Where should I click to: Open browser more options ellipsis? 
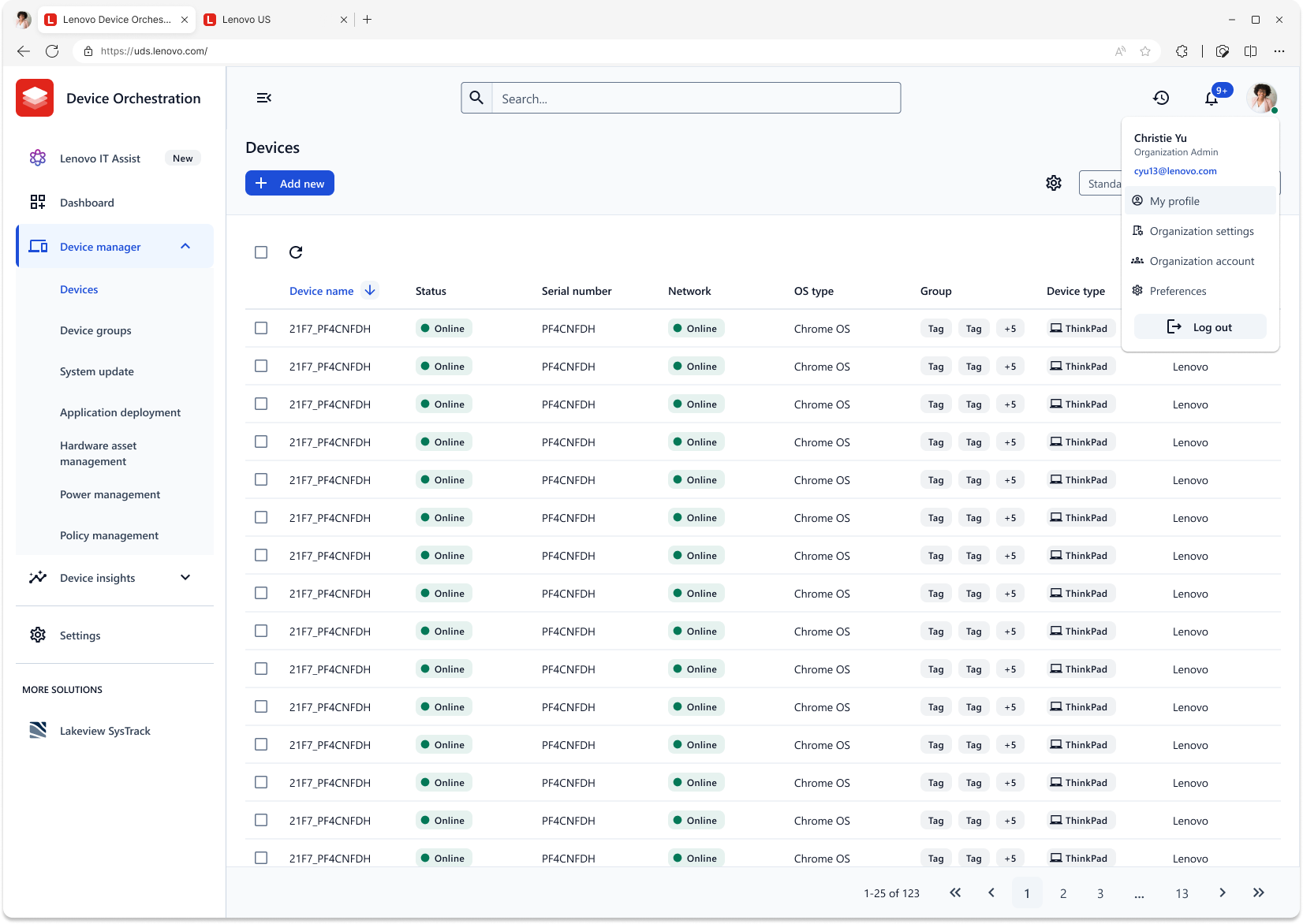click(x=1279, y=51)
